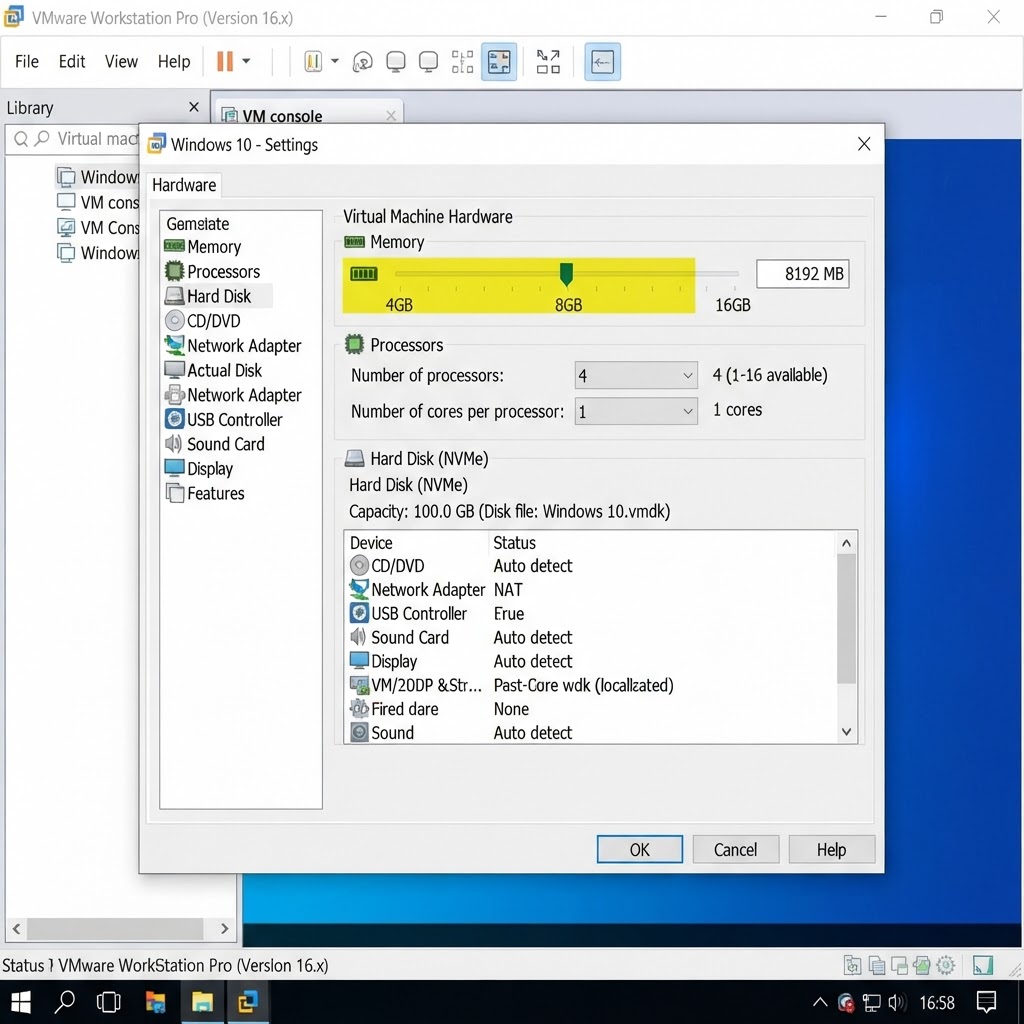Open Task View on the taskbar
Image resolution: width=1024 pixels, height=1024 pixels.
(x=108, y=1002)
